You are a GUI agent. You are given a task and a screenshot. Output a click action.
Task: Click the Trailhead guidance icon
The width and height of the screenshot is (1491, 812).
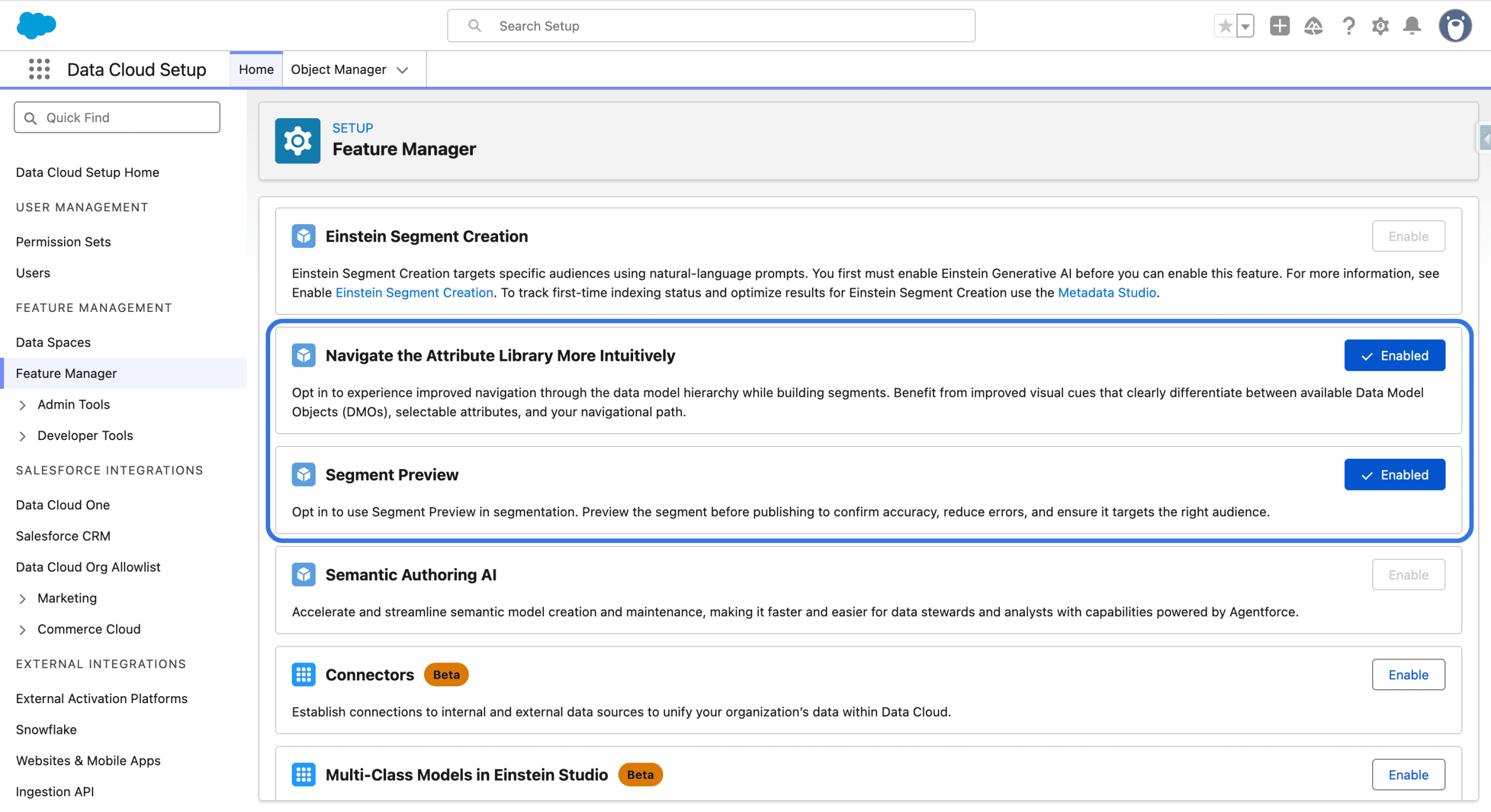tap(1313, 26)
